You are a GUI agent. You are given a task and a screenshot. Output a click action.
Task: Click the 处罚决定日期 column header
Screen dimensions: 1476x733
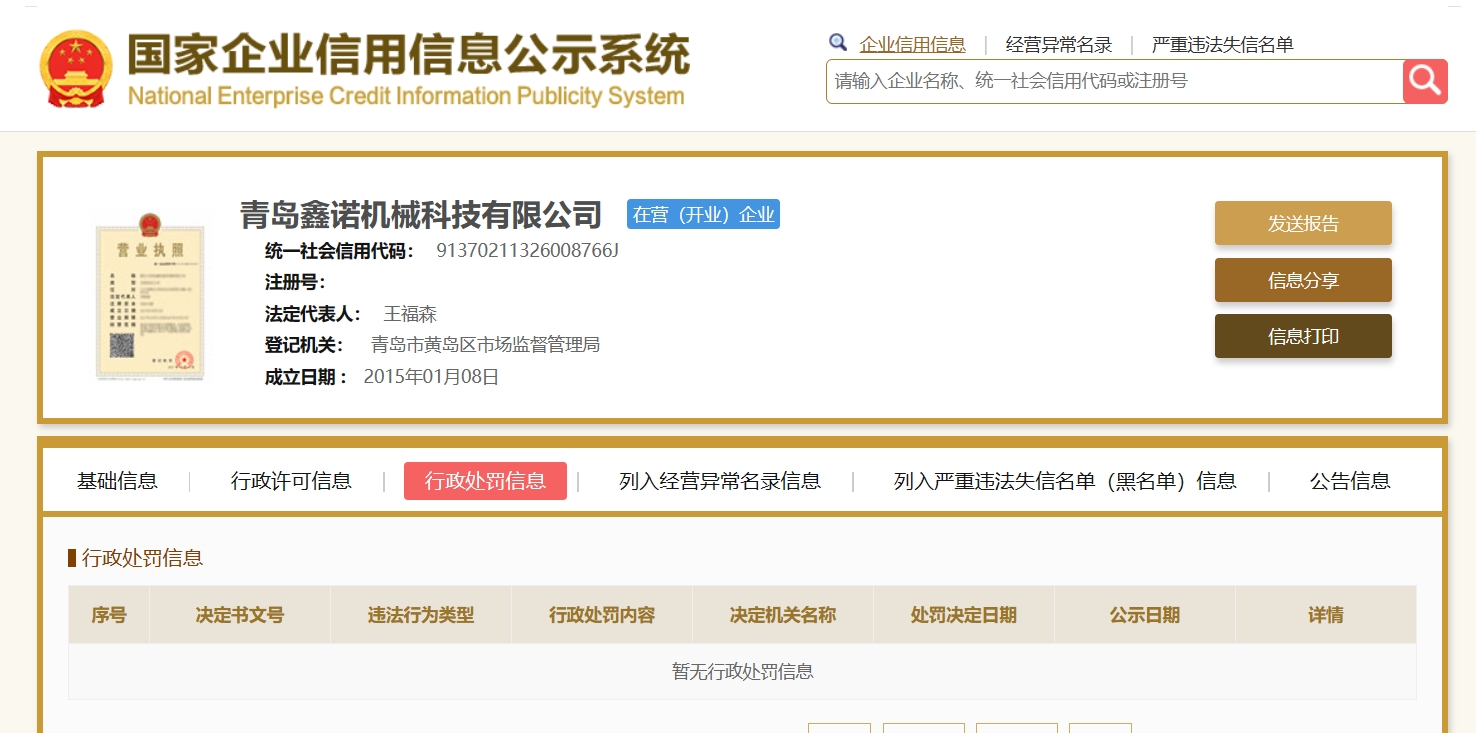click(x=964, y=615)
